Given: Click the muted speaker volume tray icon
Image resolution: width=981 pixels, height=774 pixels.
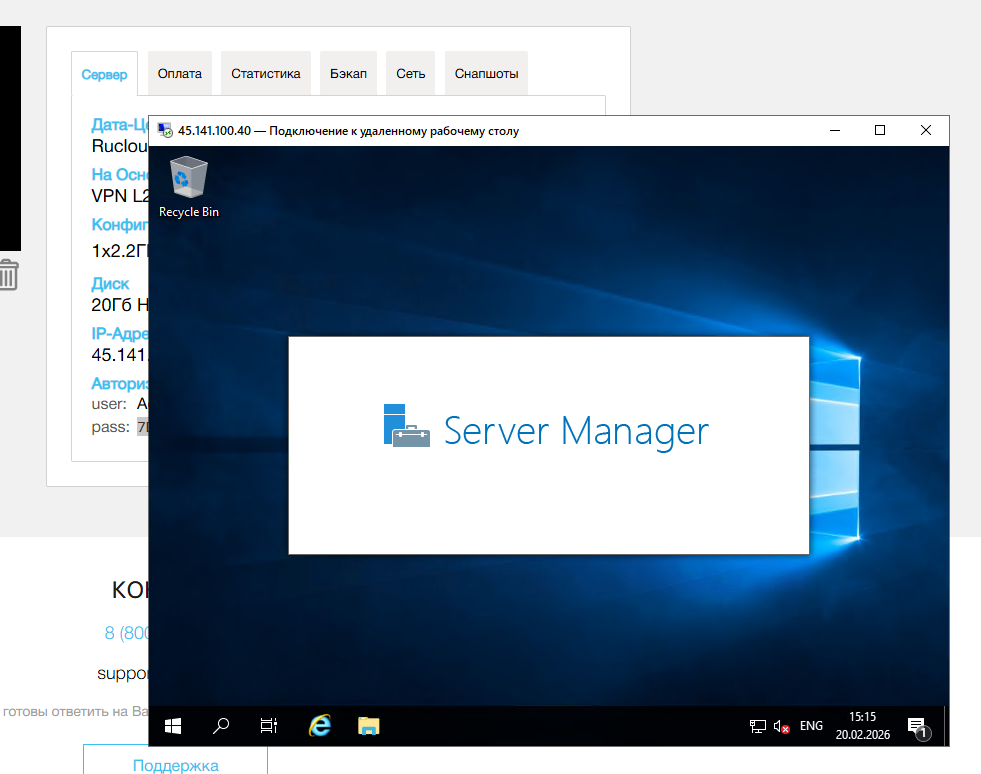Looking at the screenshot, I should 781,726.
